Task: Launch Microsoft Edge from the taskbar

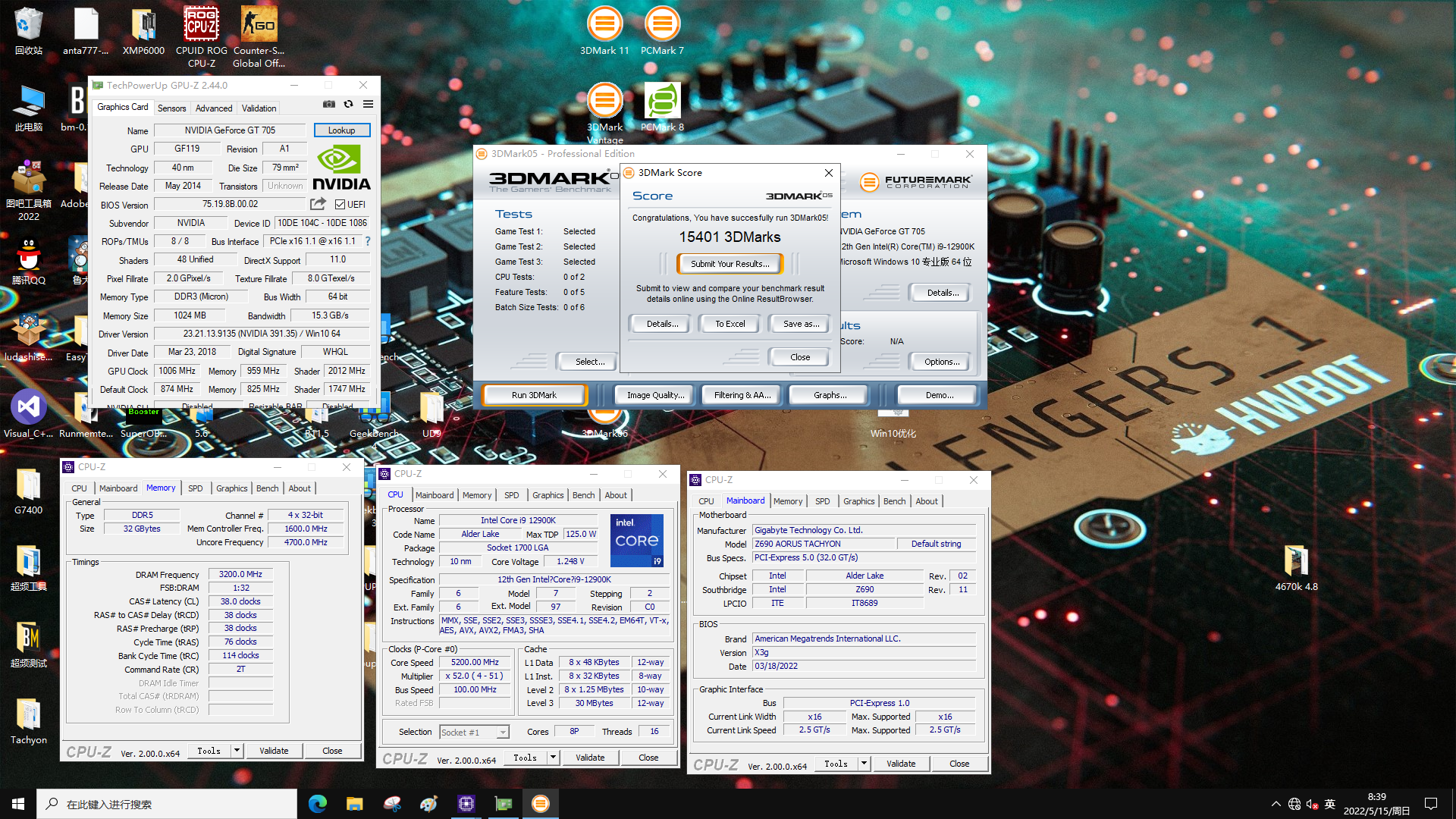Action: coord(318,804)
